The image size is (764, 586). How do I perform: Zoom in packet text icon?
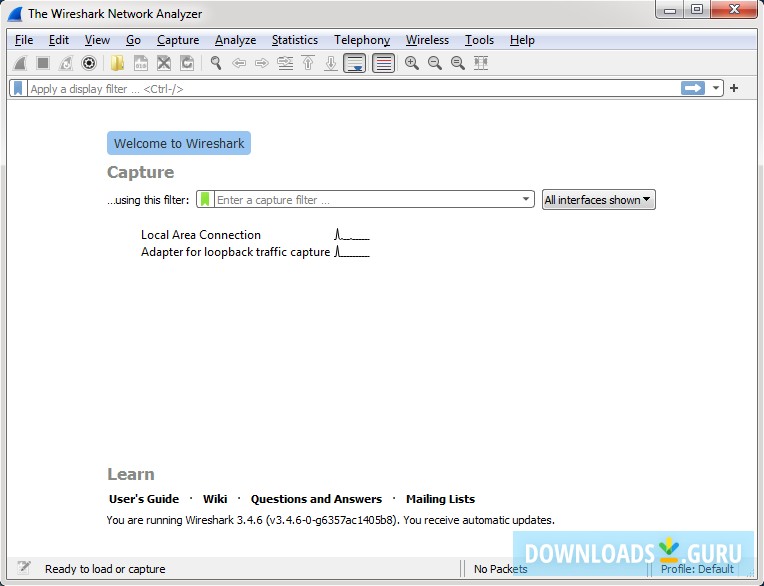(x=412, y=63)
